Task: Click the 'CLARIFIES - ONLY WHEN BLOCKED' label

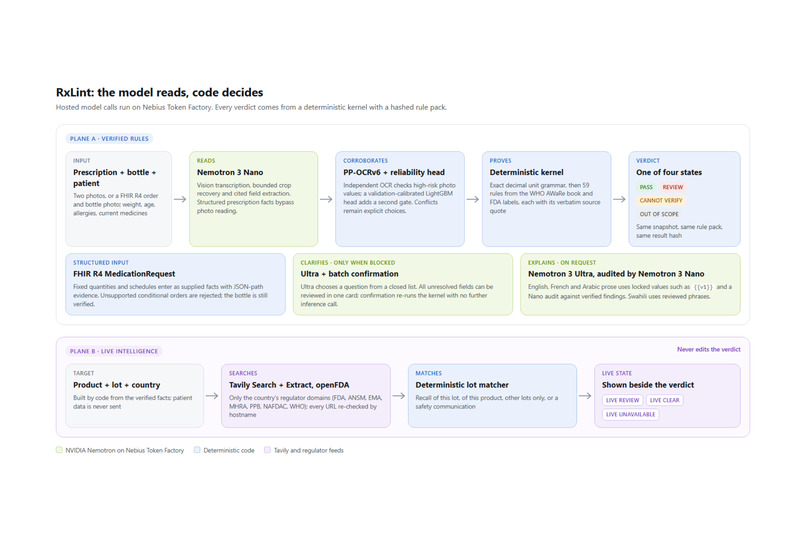Action: 348,263
